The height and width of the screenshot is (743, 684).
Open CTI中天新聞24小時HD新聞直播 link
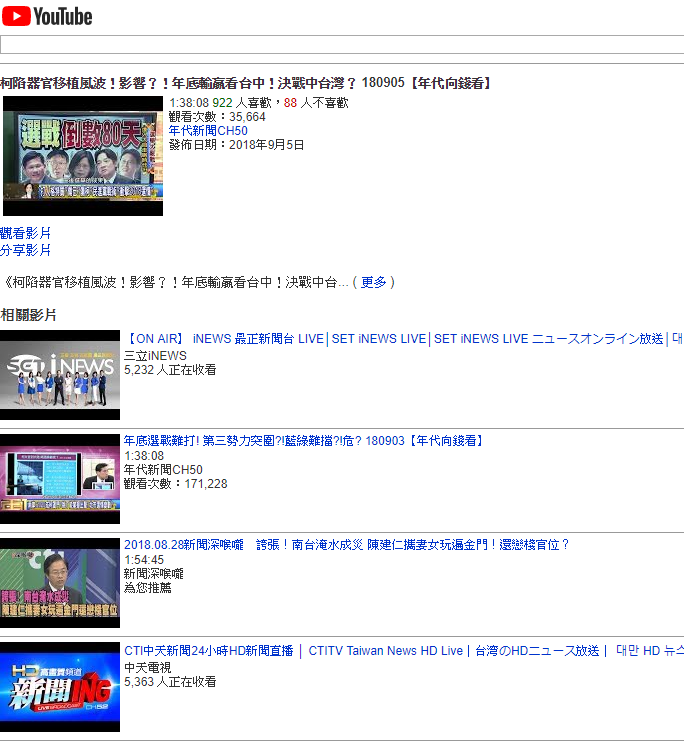point(403,651)
